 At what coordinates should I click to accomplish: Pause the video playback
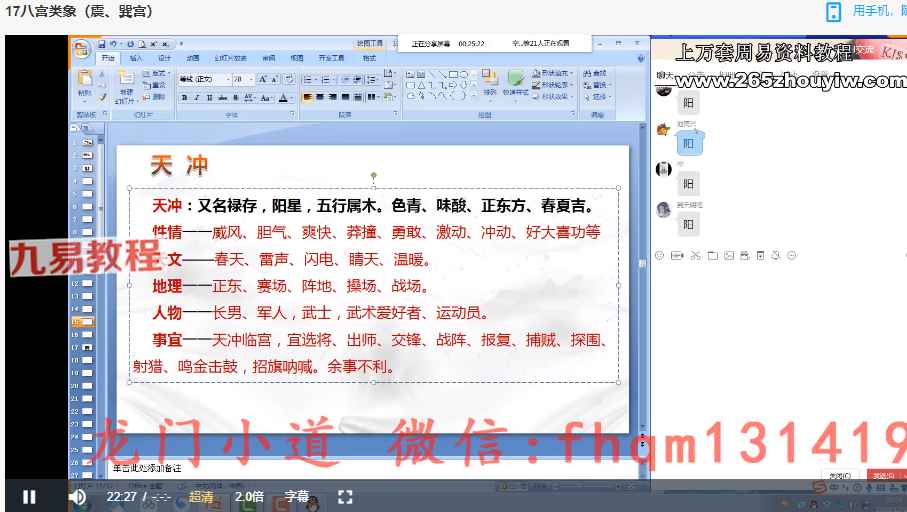click(x=29, y=497)
